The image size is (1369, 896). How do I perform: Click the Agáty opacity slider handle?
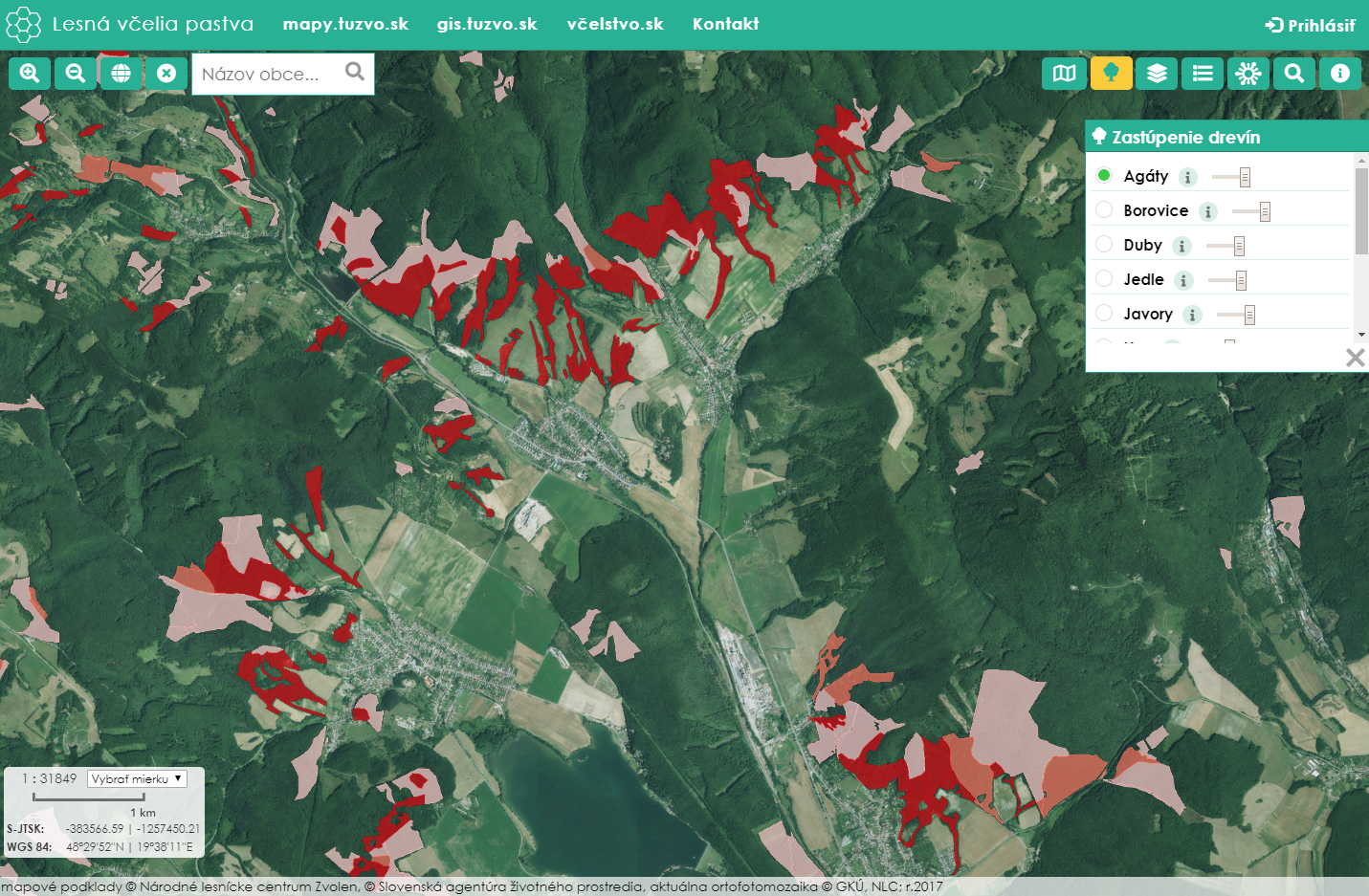[x=1245, y=177]
